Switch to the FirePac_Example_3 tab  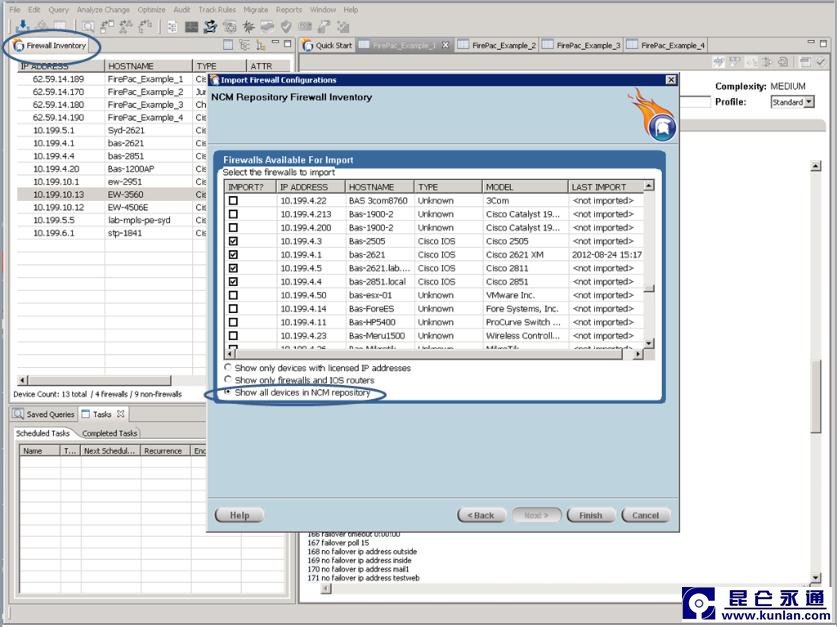pyautogui.click(x=588, y=45)
